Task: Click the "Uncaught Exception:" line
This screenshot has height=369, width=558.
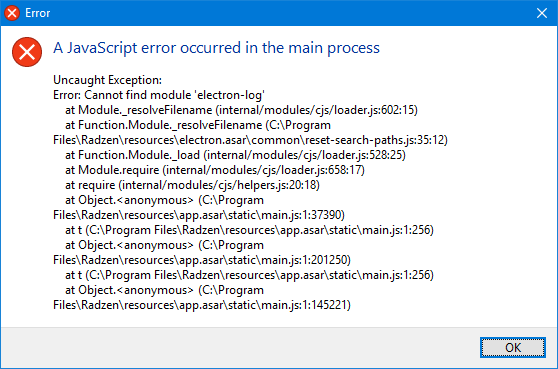Action: point(107,80)
